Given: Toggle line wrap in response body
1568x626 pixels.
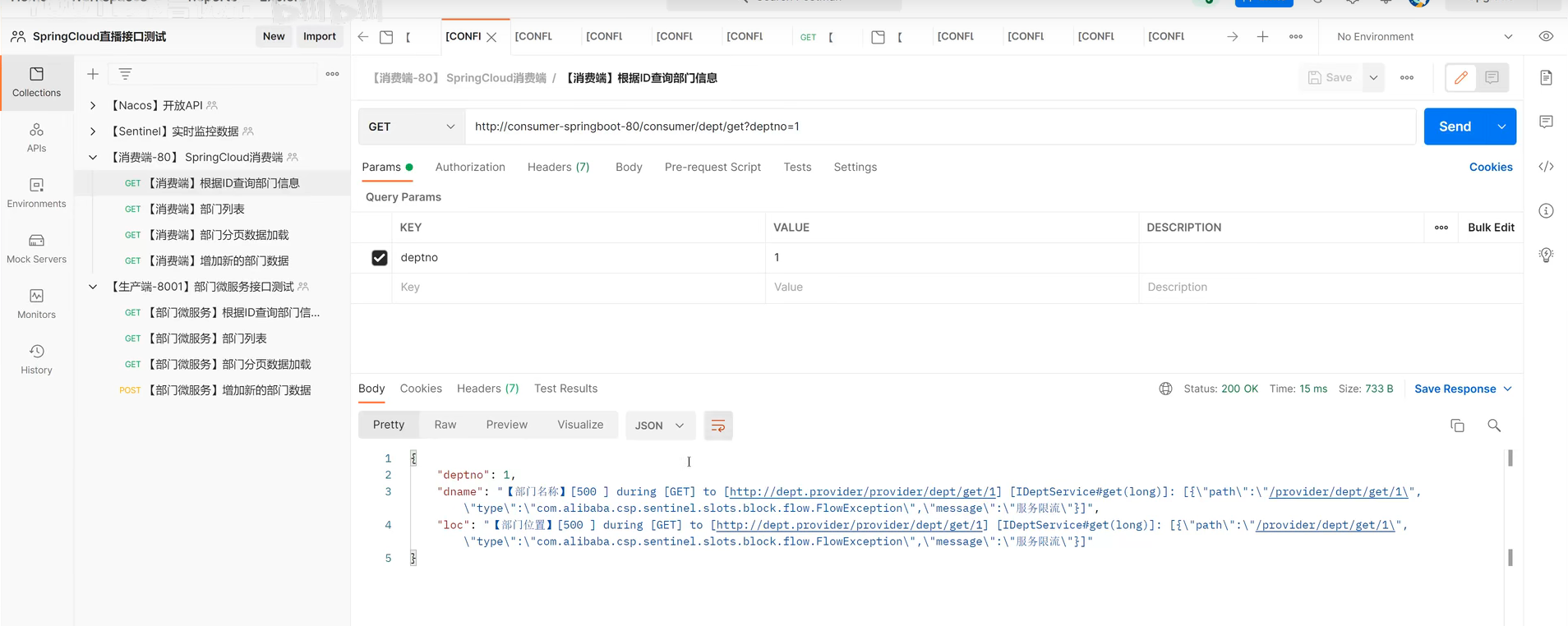Looking at the screenshot, I should [x=717, y=426].
